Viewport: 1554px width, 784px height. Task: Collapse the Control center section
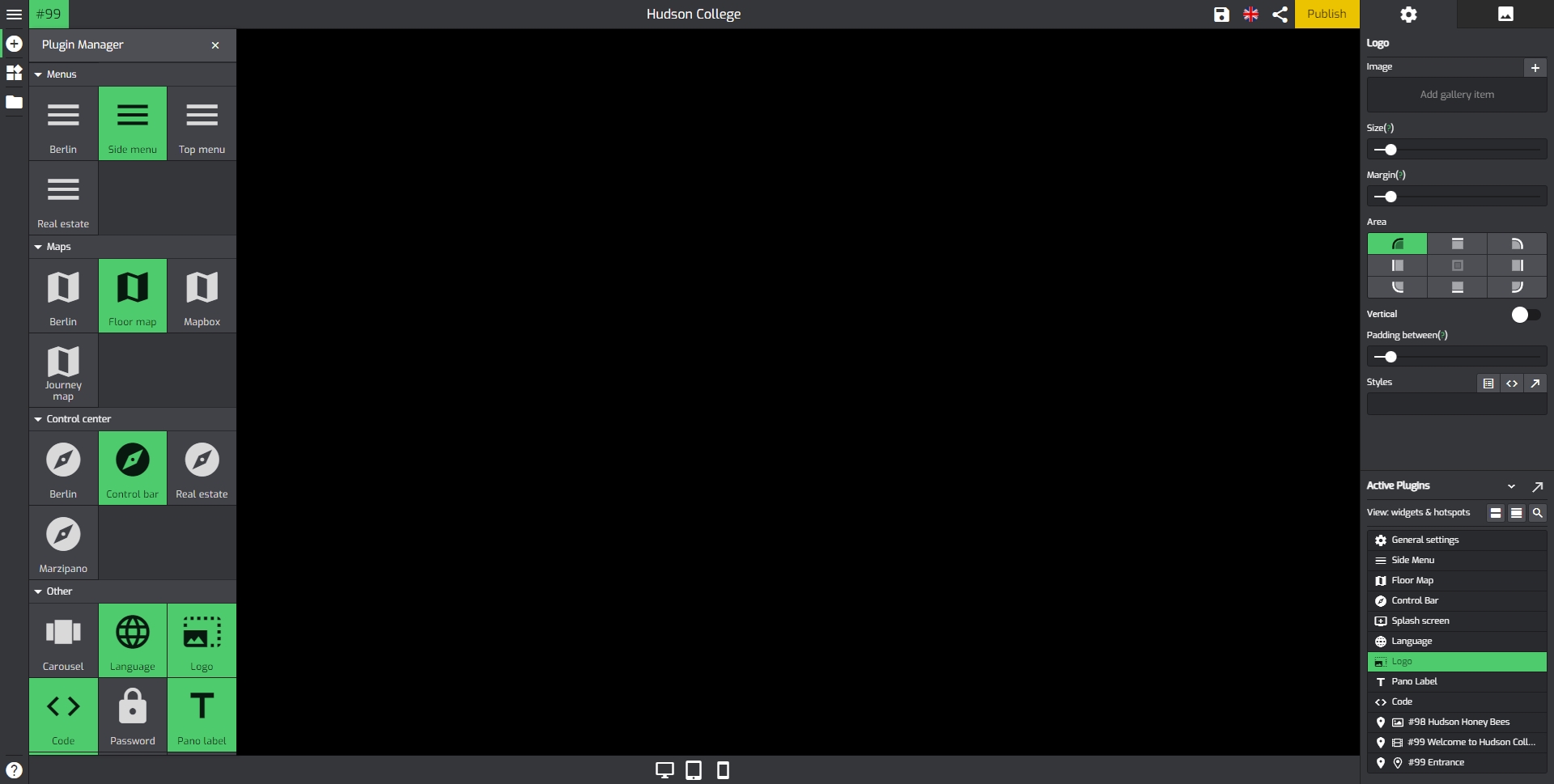point(38,419)
